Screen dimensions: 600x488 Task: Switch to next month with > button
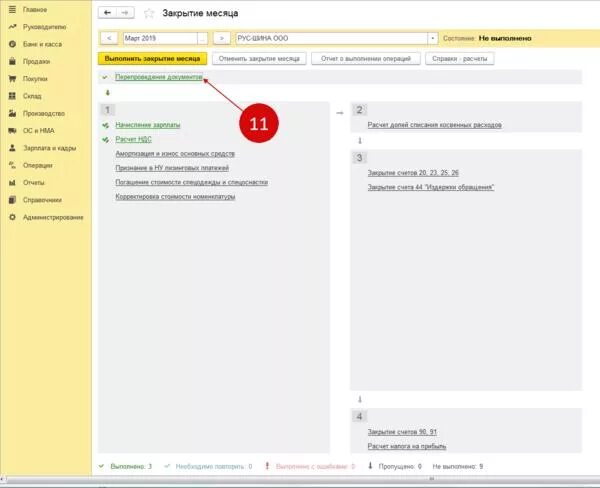[x=222, y=38]
